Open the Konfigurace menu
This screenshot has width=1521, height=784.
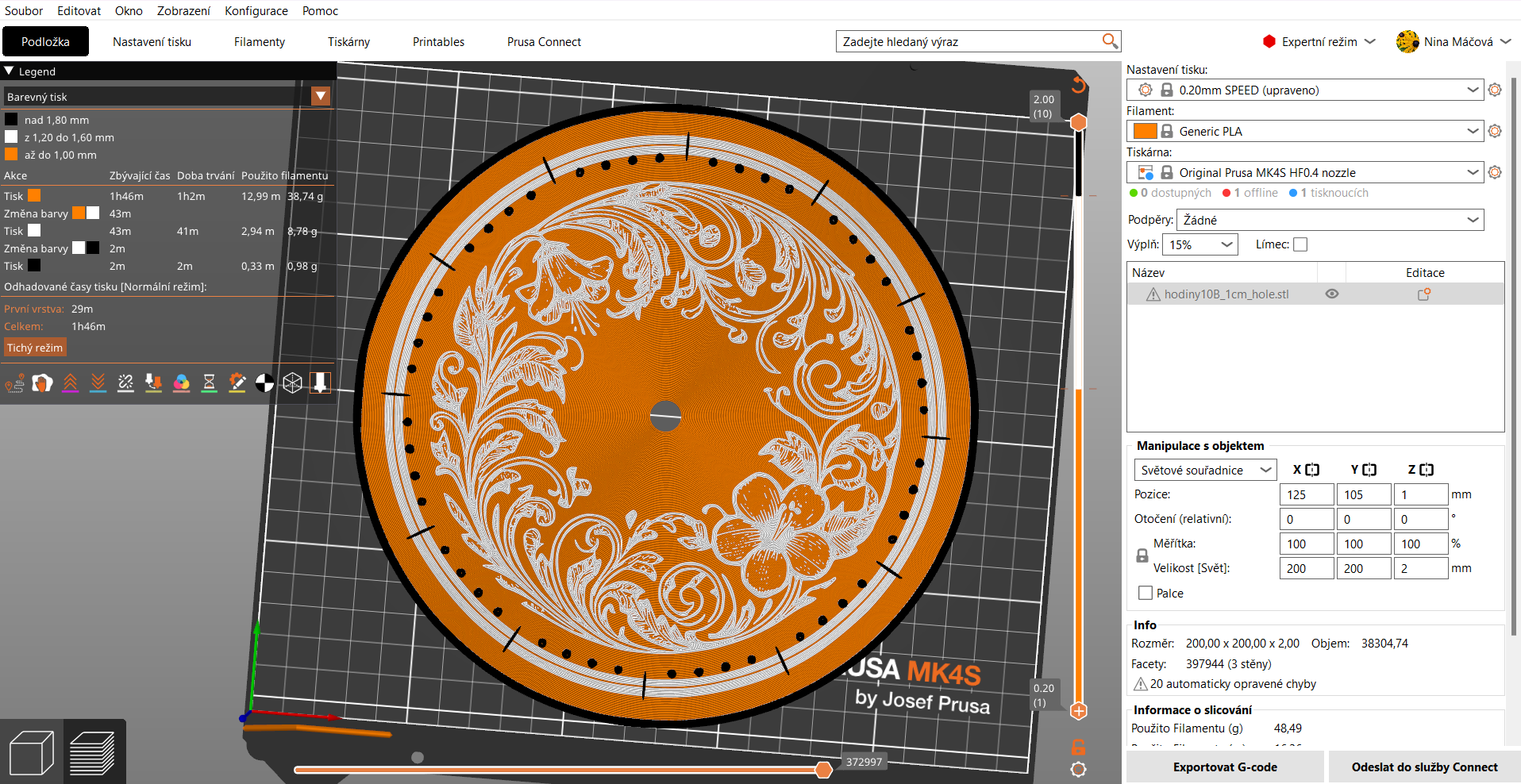[256, 10]
